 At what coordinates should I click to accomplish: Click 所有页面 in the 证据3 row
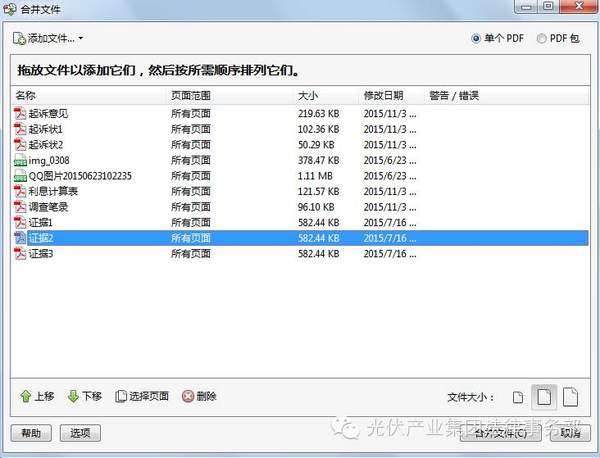[x=191, y=253]
